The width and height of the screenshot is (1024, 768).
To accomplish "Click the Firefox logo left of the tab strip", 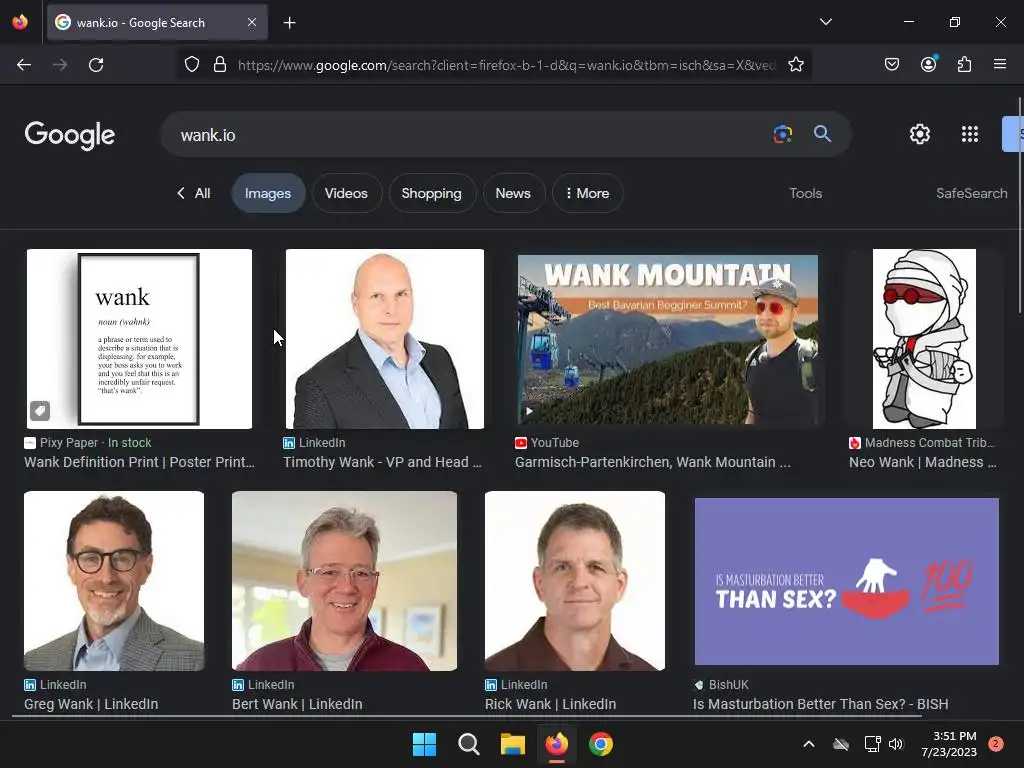I will (x=20, y=22).
